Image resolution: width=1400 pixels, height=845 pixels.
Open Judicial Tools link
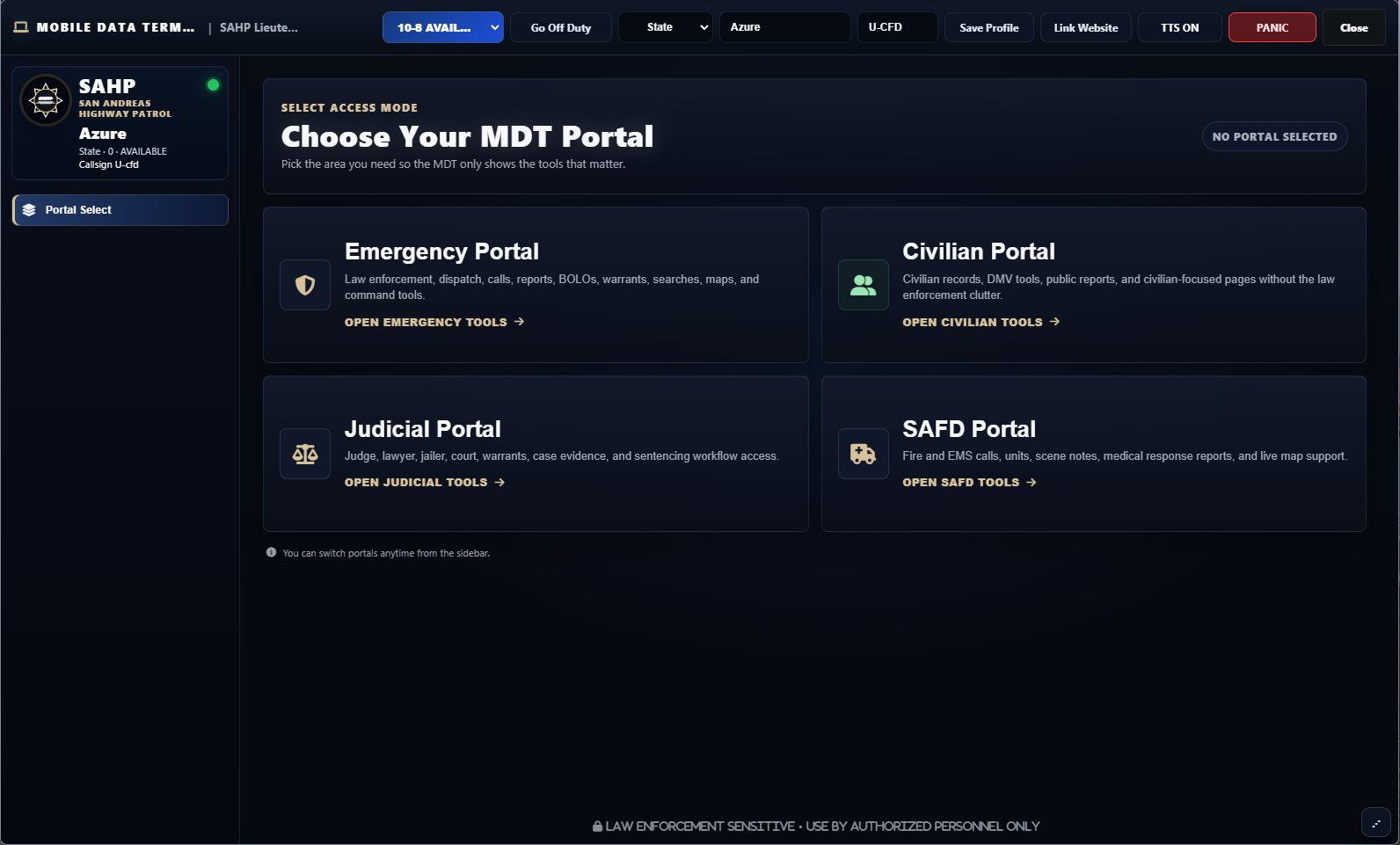click(x=425, y=482)
